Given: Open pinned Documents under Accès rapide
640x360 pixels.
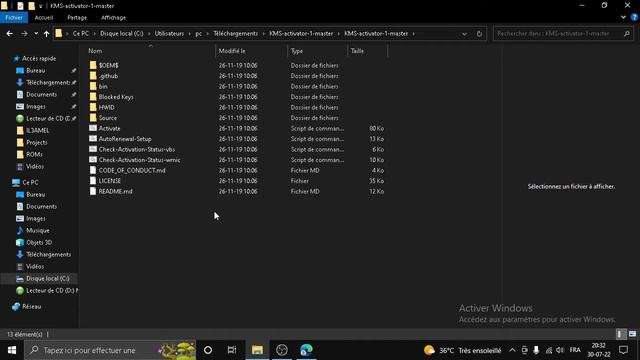Looking at the screenshot, I should (42, 94).
